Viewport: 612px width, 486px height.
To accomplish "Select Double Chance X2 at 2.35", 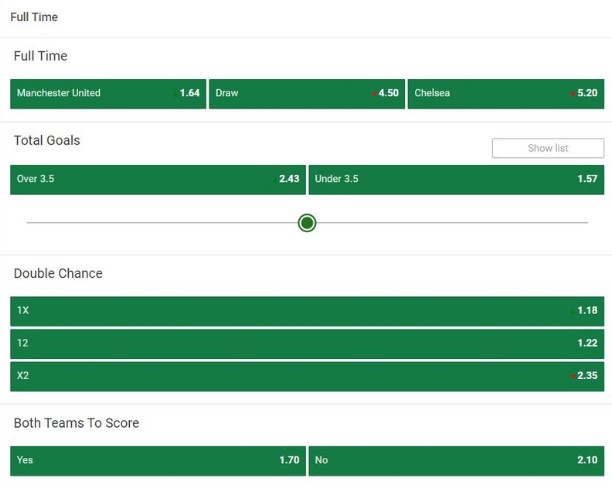I will click(x=307, y=377).
